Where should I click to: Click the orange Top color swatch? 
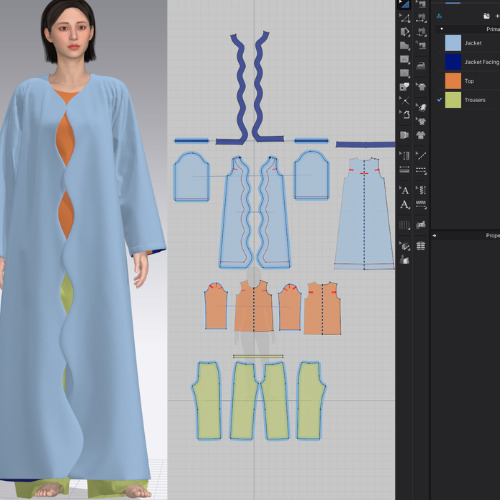tap(453, 81)
